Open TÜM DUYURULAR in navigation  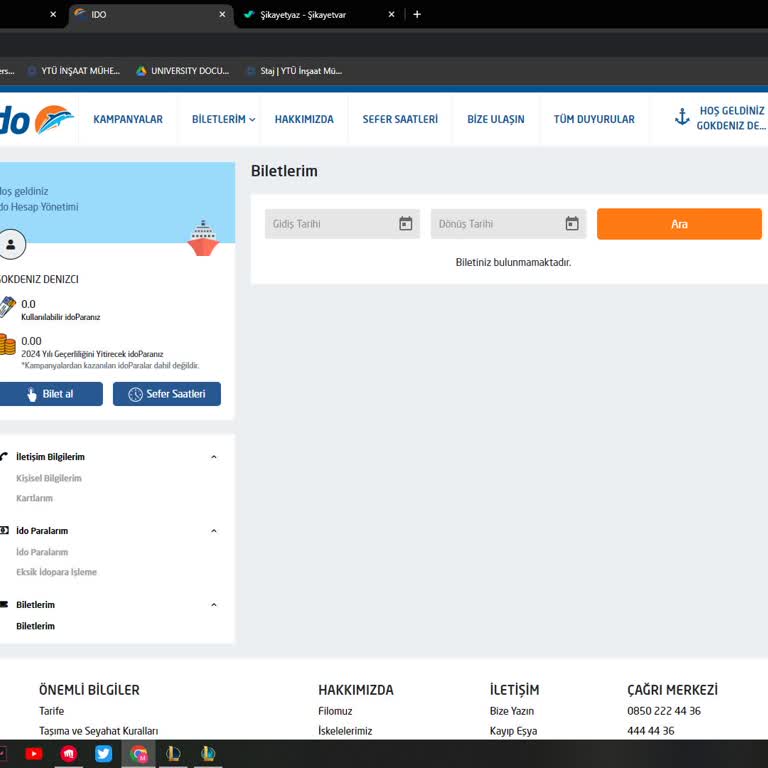(x=594, y=119)
